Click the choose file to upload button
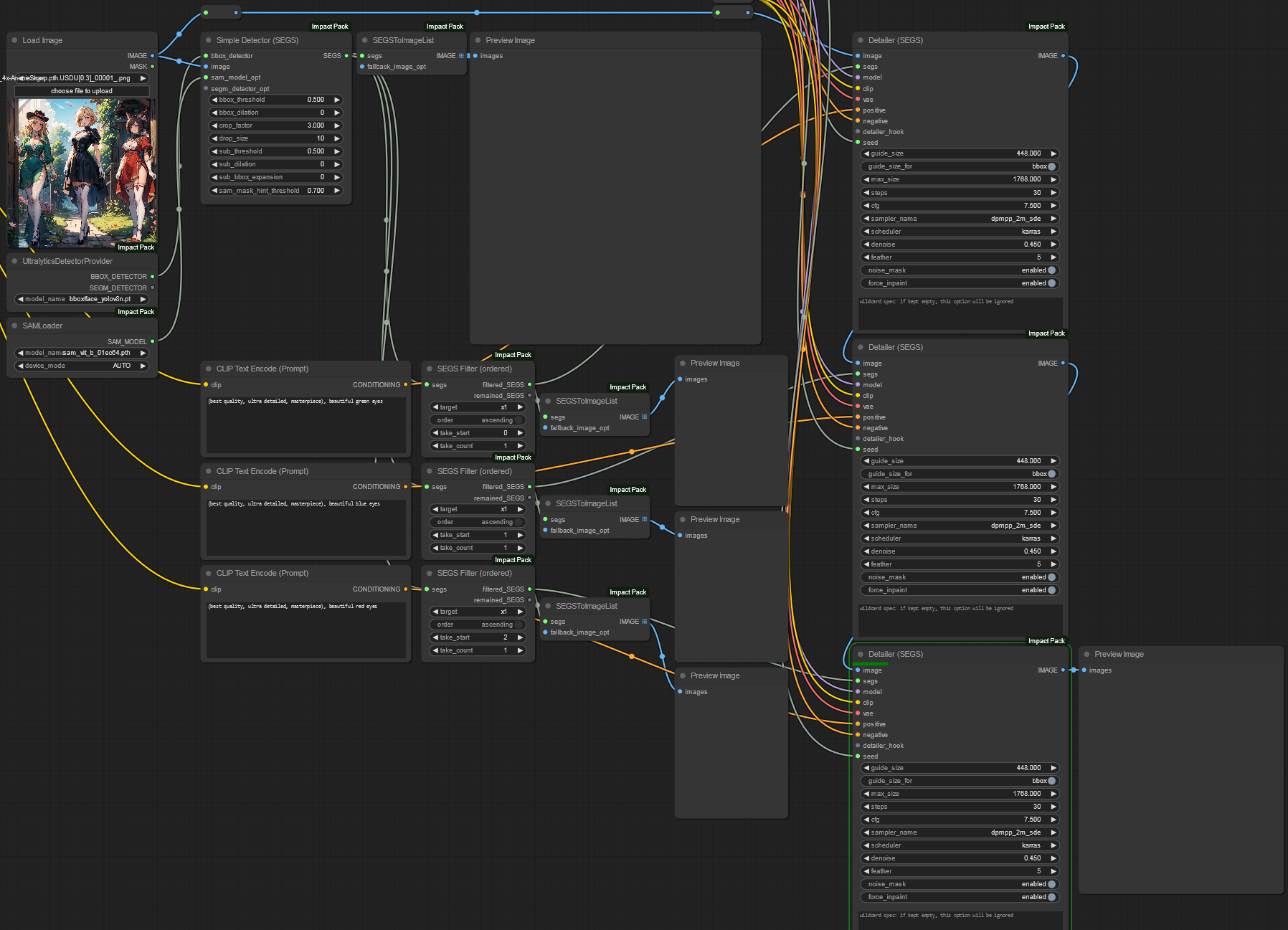Image resolution: width=1288 pixels, height=930 pixels. click(81, 90)
